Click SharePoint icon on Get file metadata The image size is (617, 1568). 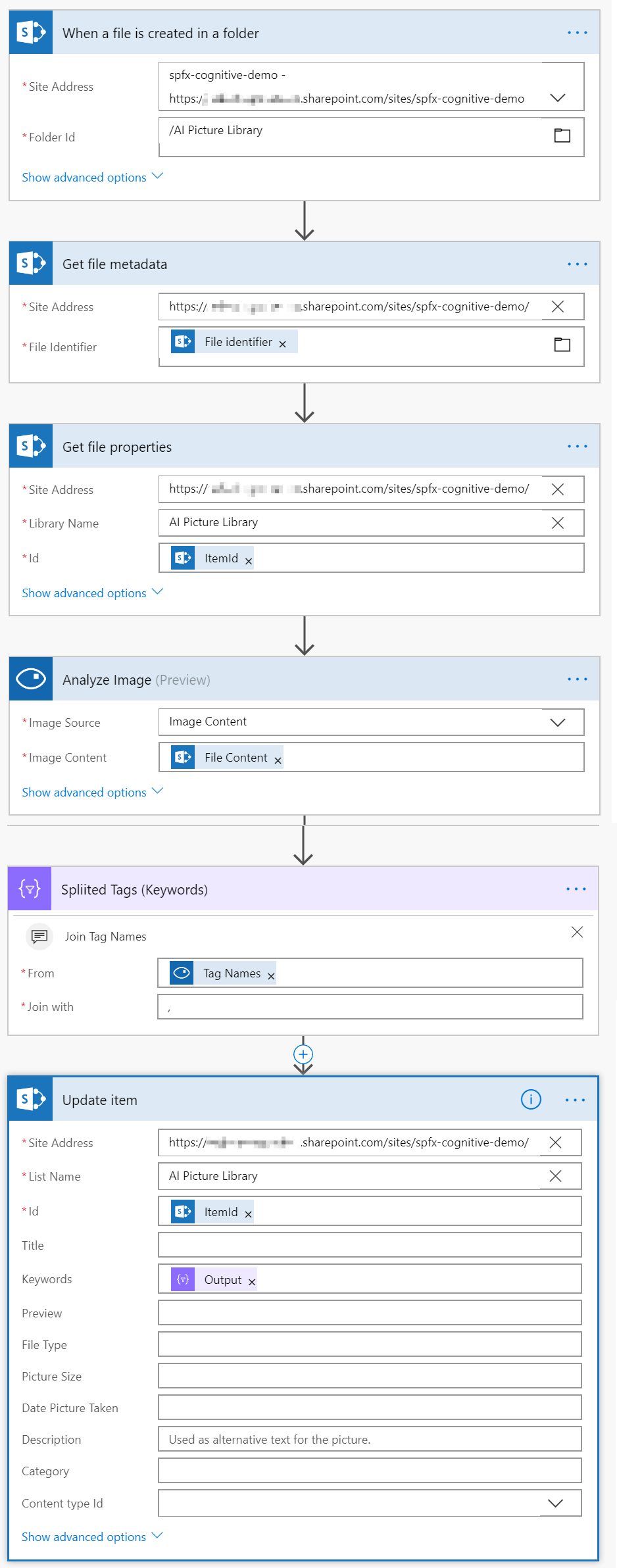click(x=31, y=264)
